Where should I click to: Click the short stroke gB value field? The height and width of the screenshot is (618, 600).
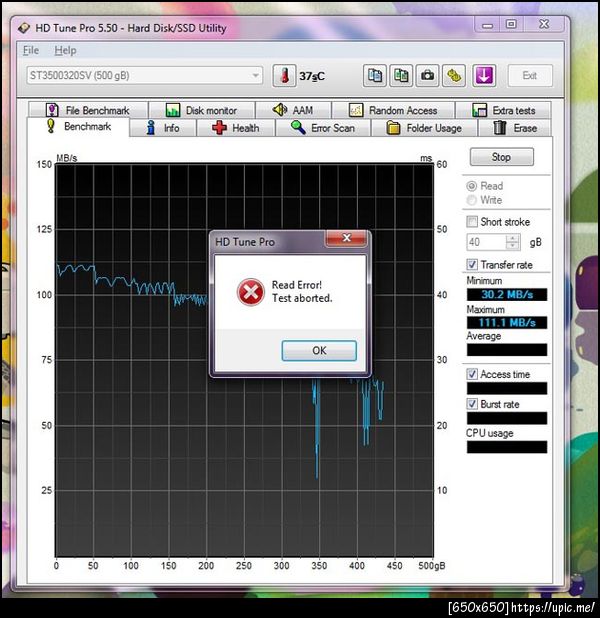[487, 242]
